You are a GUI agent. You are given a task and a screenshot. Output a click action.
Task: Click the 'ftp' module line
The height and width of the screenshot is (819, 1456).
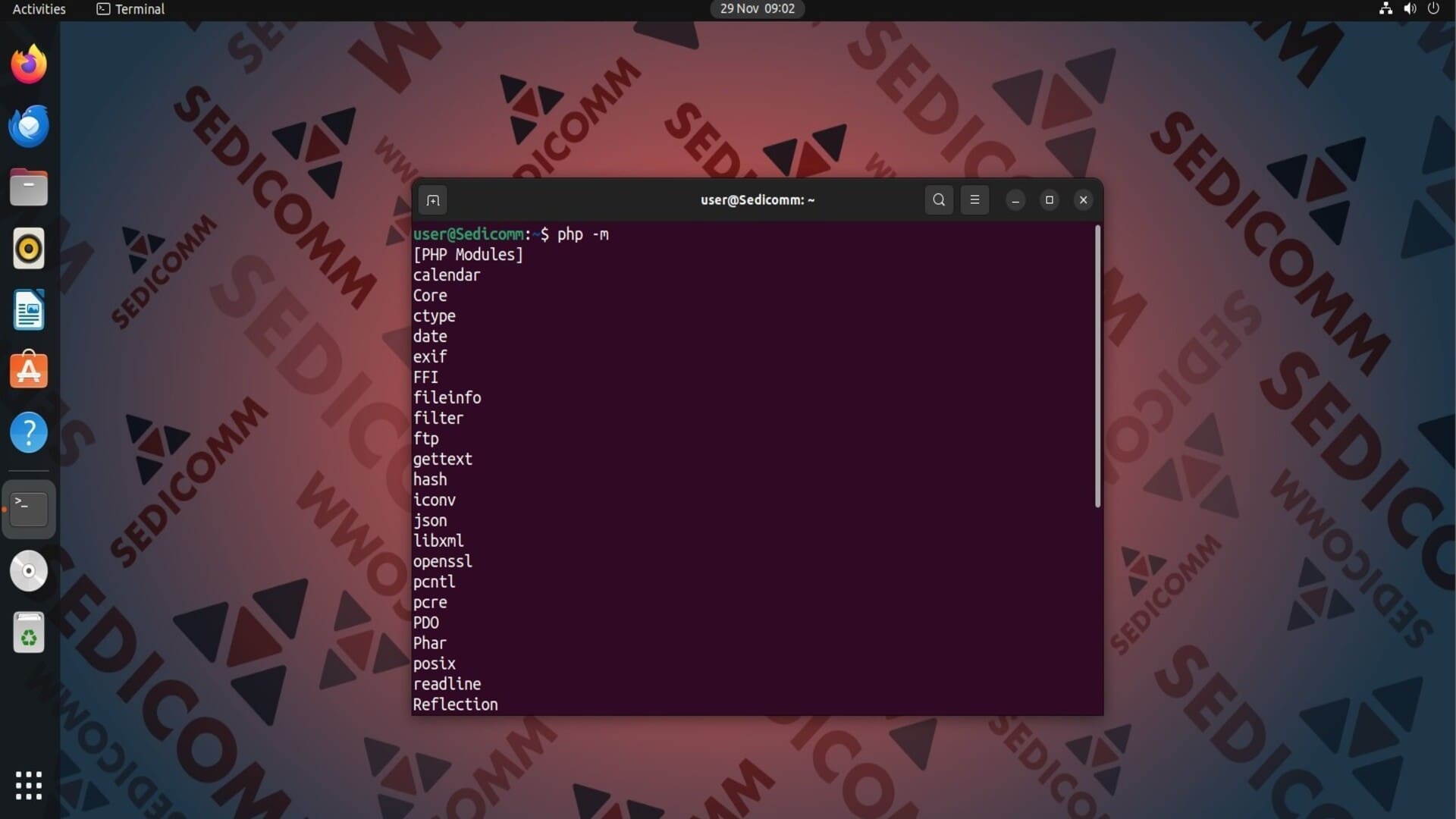pyautogui.click(x=425, y=439)
